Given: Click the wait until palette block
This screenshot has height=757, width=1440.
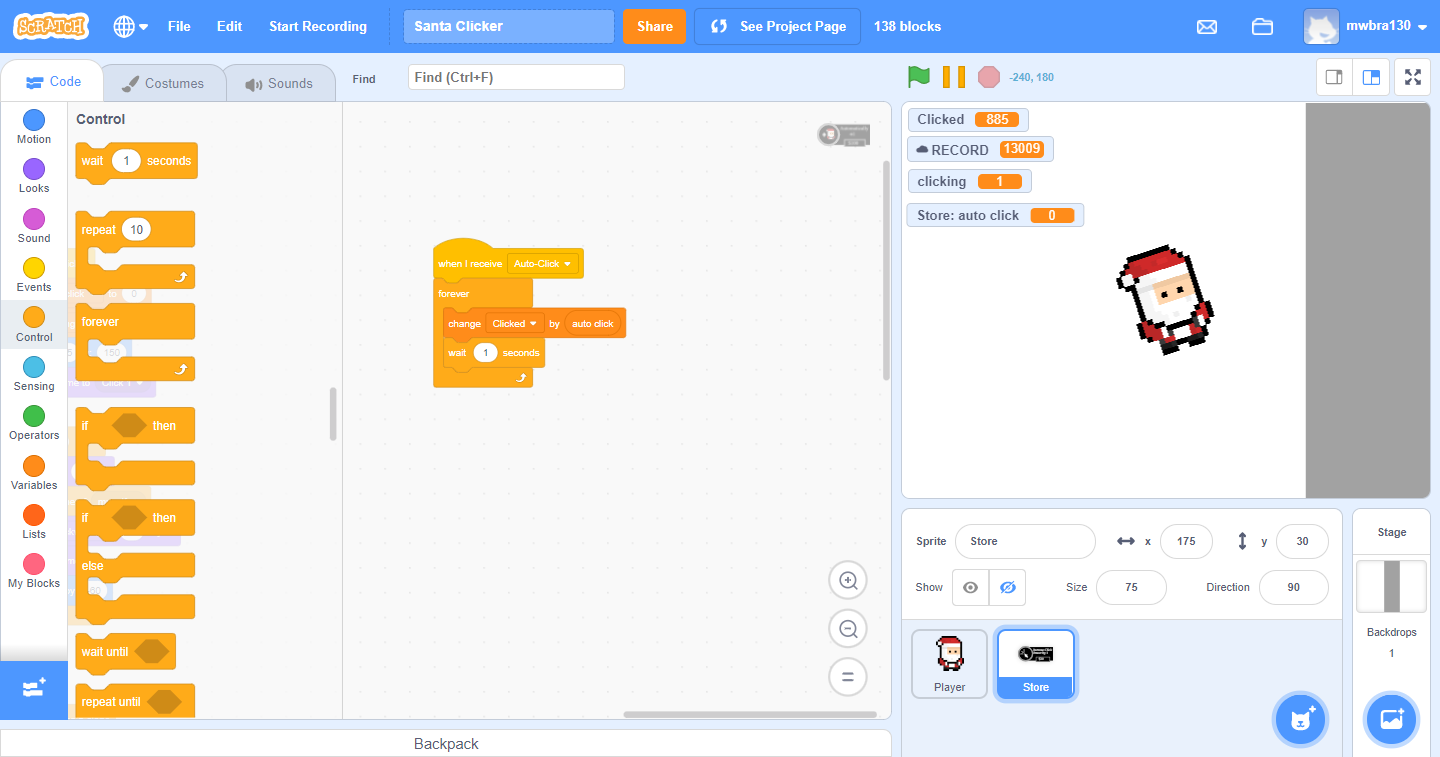Looking at the screenshot, I should (125, 652).
